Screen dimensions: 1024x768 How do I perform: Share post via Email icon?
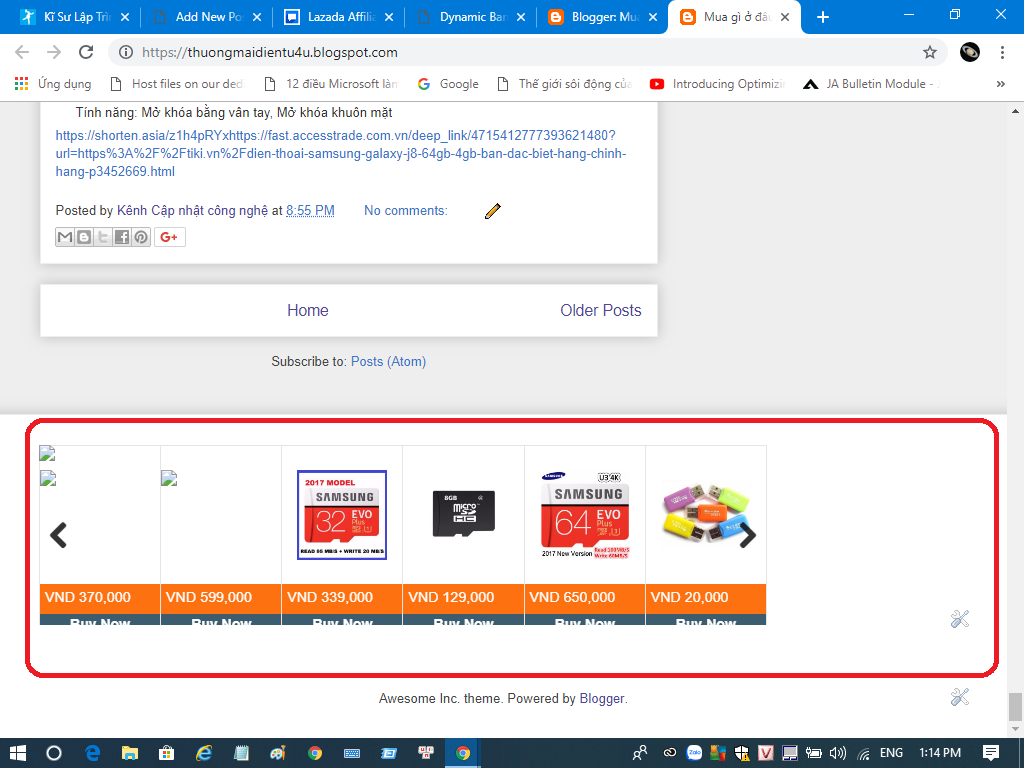pyautogui.click(x=65, y=237)
